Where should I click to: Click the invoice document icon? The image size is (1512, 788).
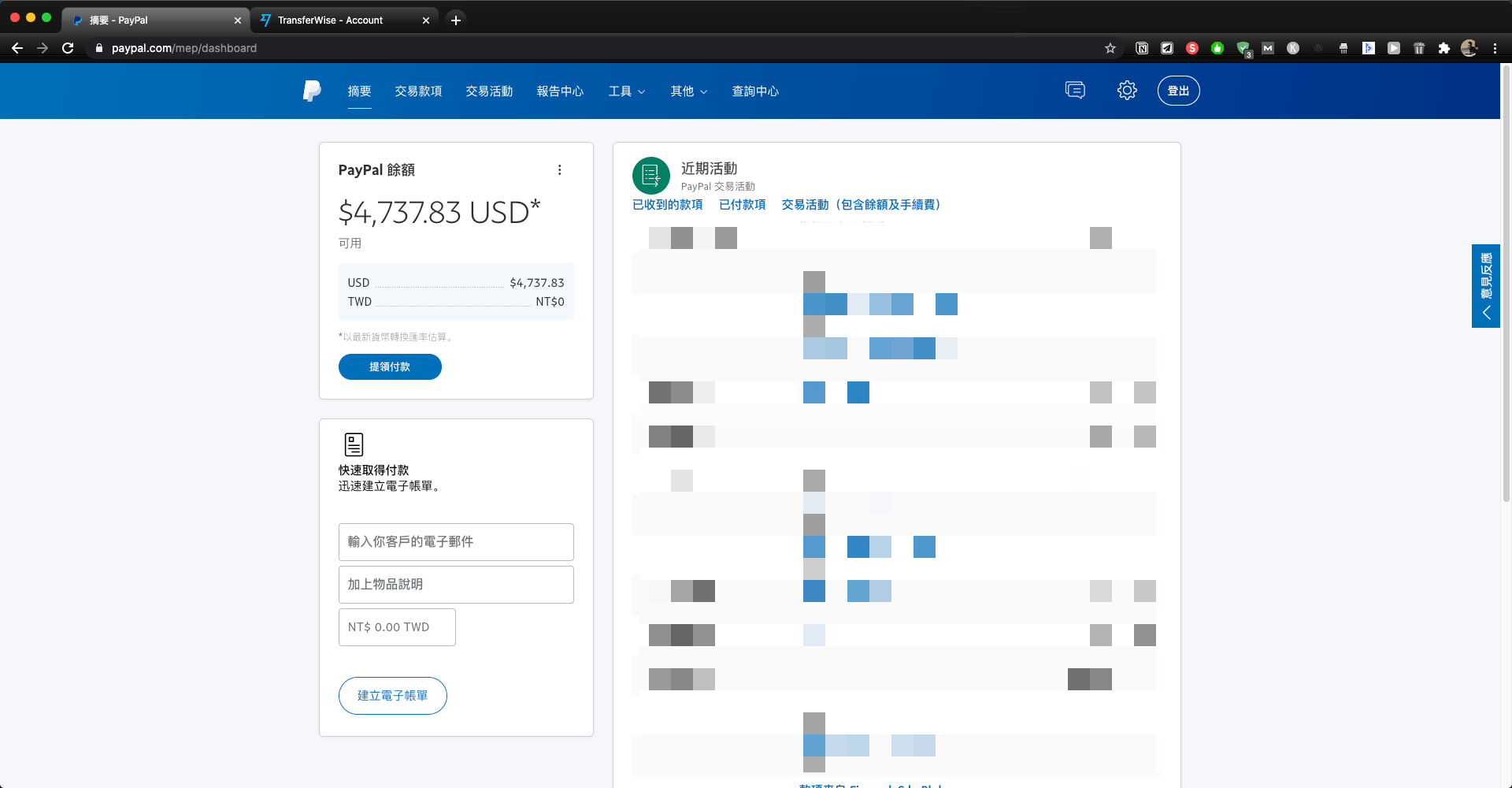tap(354, 444)
